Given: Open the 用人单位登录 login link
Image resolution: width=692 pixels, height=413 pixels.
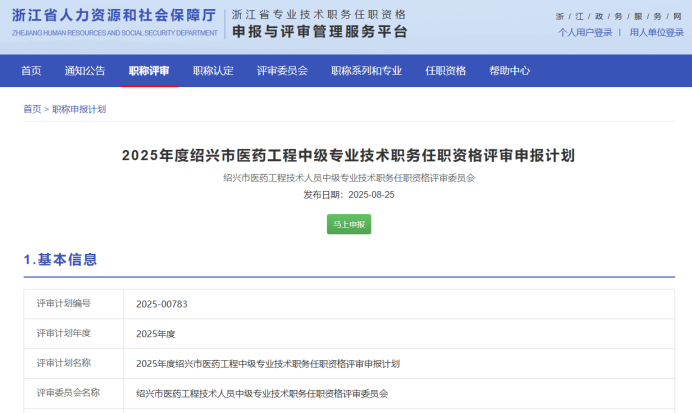Looking at the screenshot, I should 657,33.
